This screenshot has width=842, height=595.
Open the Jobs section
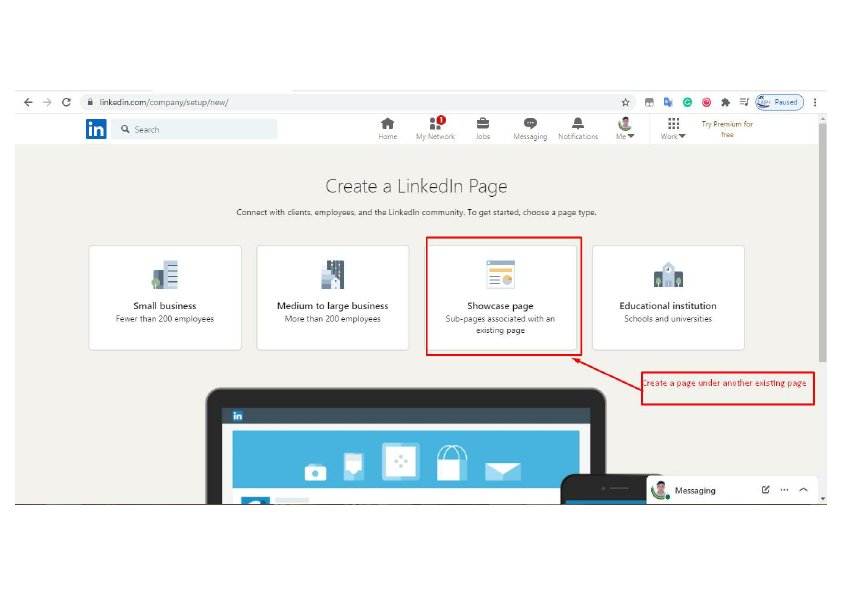(x=483, y=129)
